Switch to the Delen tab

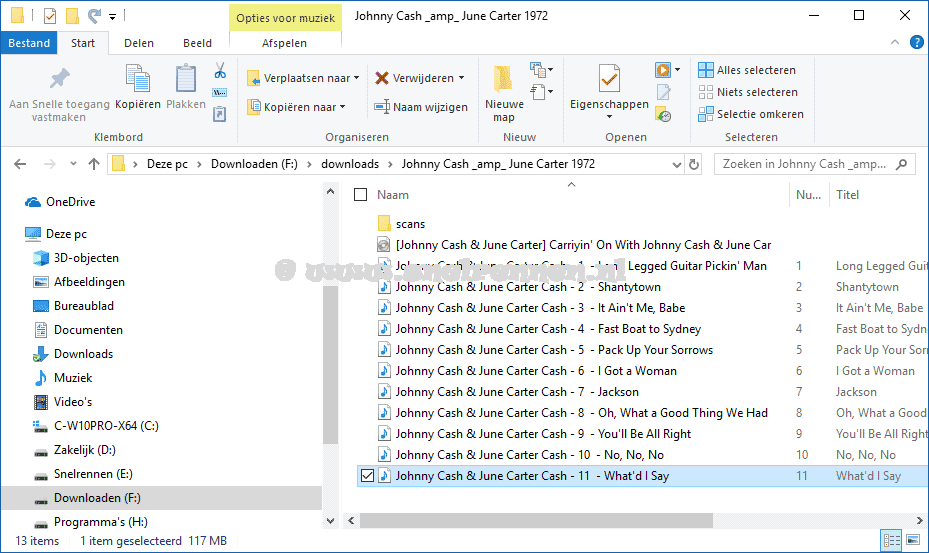pyautogui.click(x=139, y=43)
